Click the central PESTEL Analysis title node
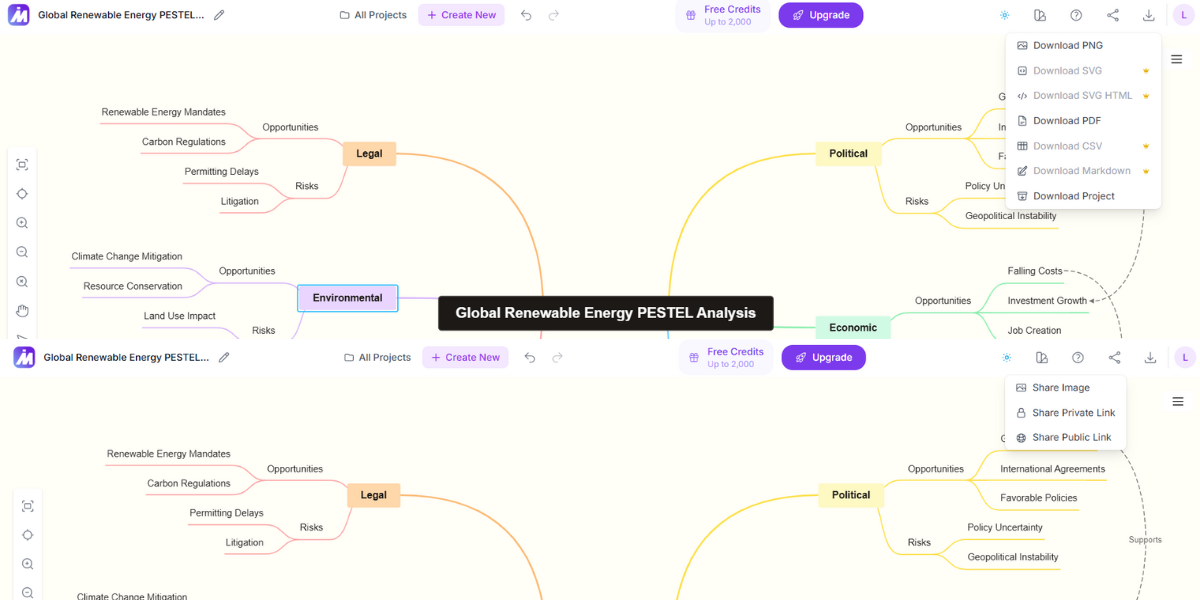This screenshot has height=600, width=1200. [x=605, y=313]
